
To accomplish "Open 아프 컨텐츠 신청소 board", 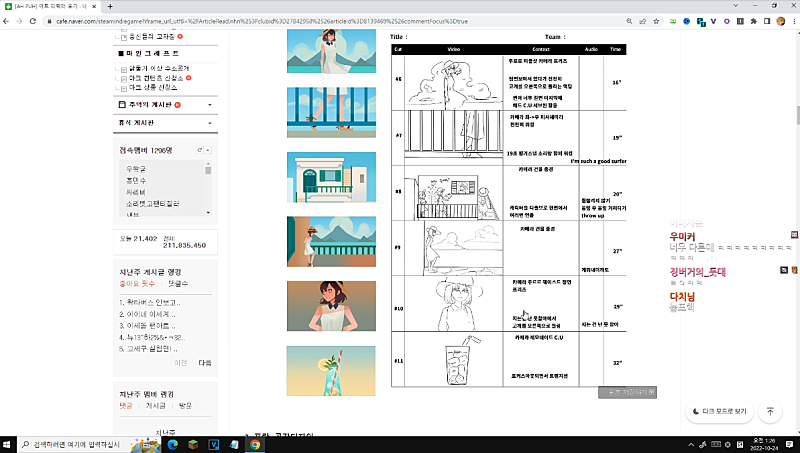I will coord(156,78).
